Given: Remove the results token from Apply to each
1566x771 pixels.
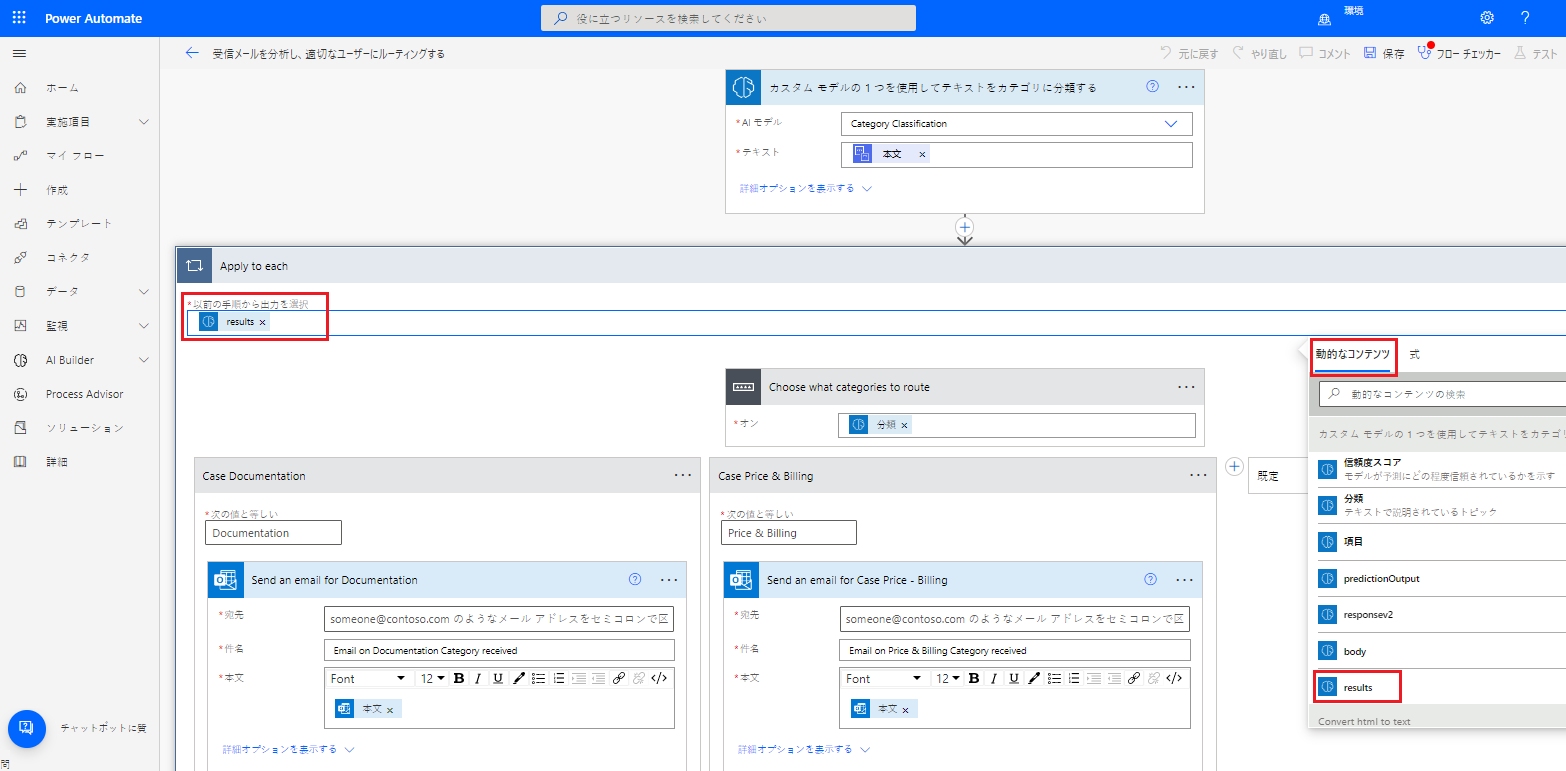Looking at the screenshot, I should 263,322.
